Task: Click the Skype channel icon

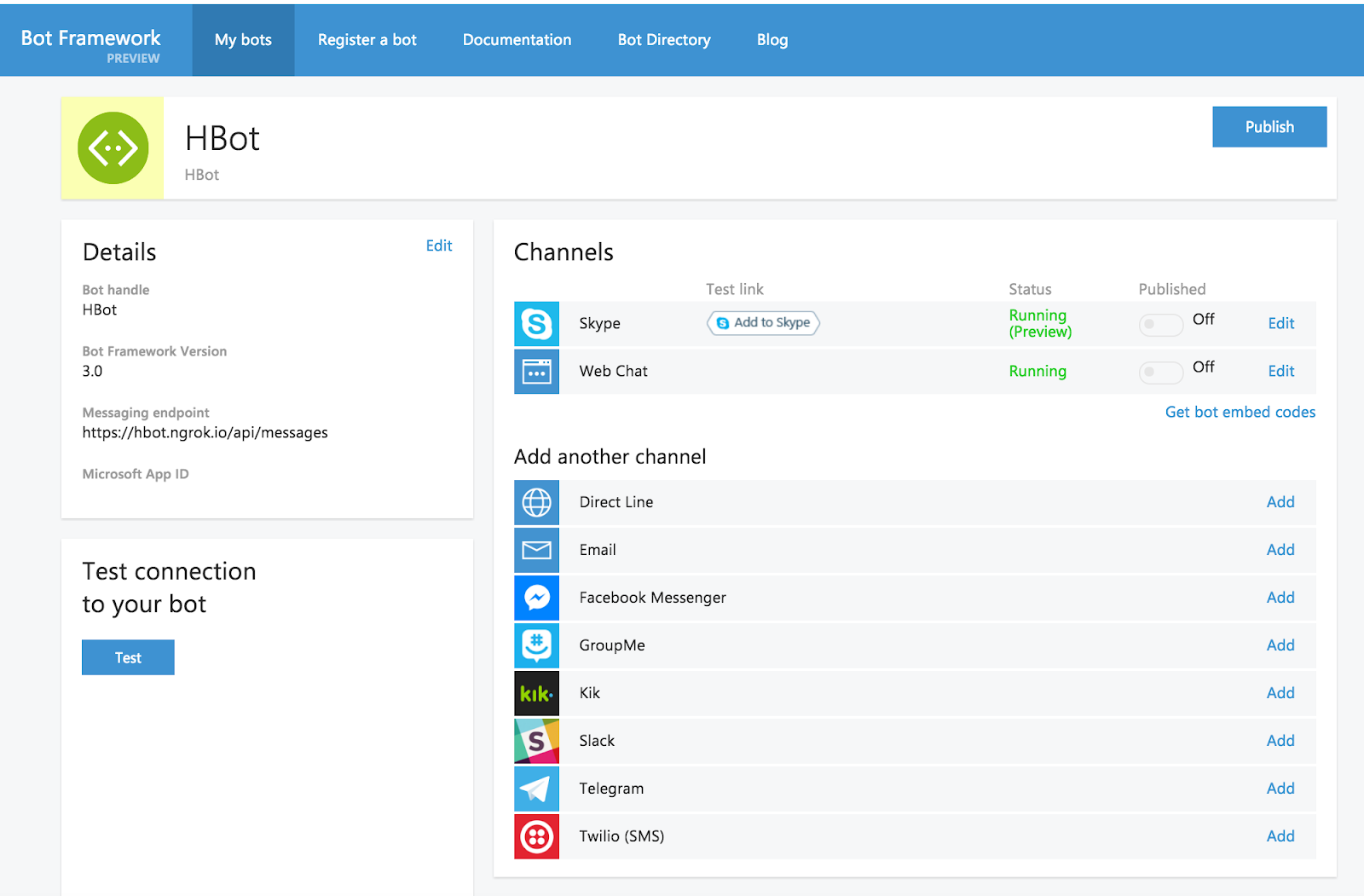Action: [536, 324]
